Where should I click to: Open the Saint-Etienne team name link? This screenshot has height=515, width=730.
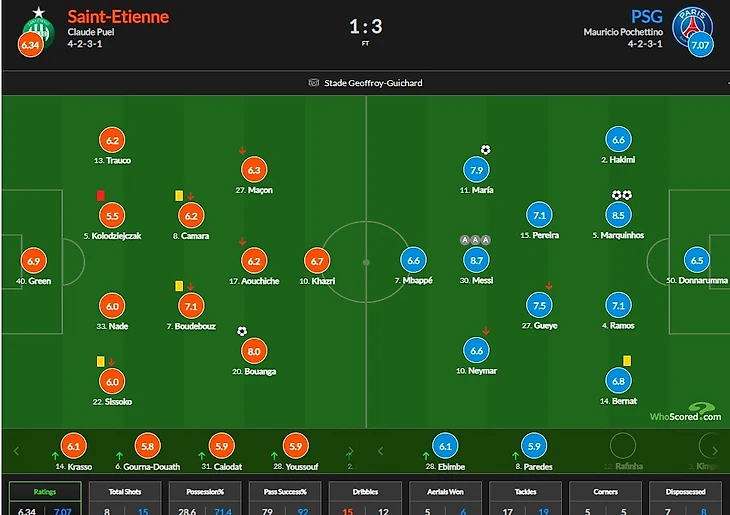tap(118, 17)
